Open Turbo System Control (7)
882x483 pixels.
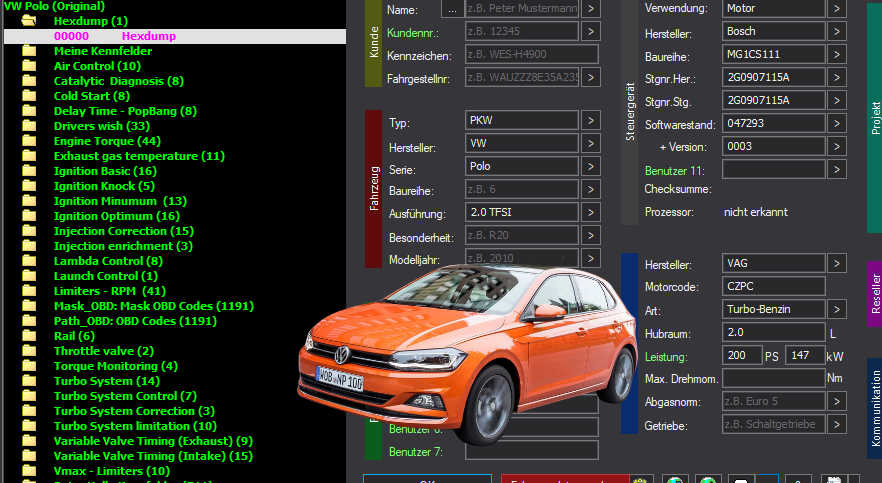(125, 396)
